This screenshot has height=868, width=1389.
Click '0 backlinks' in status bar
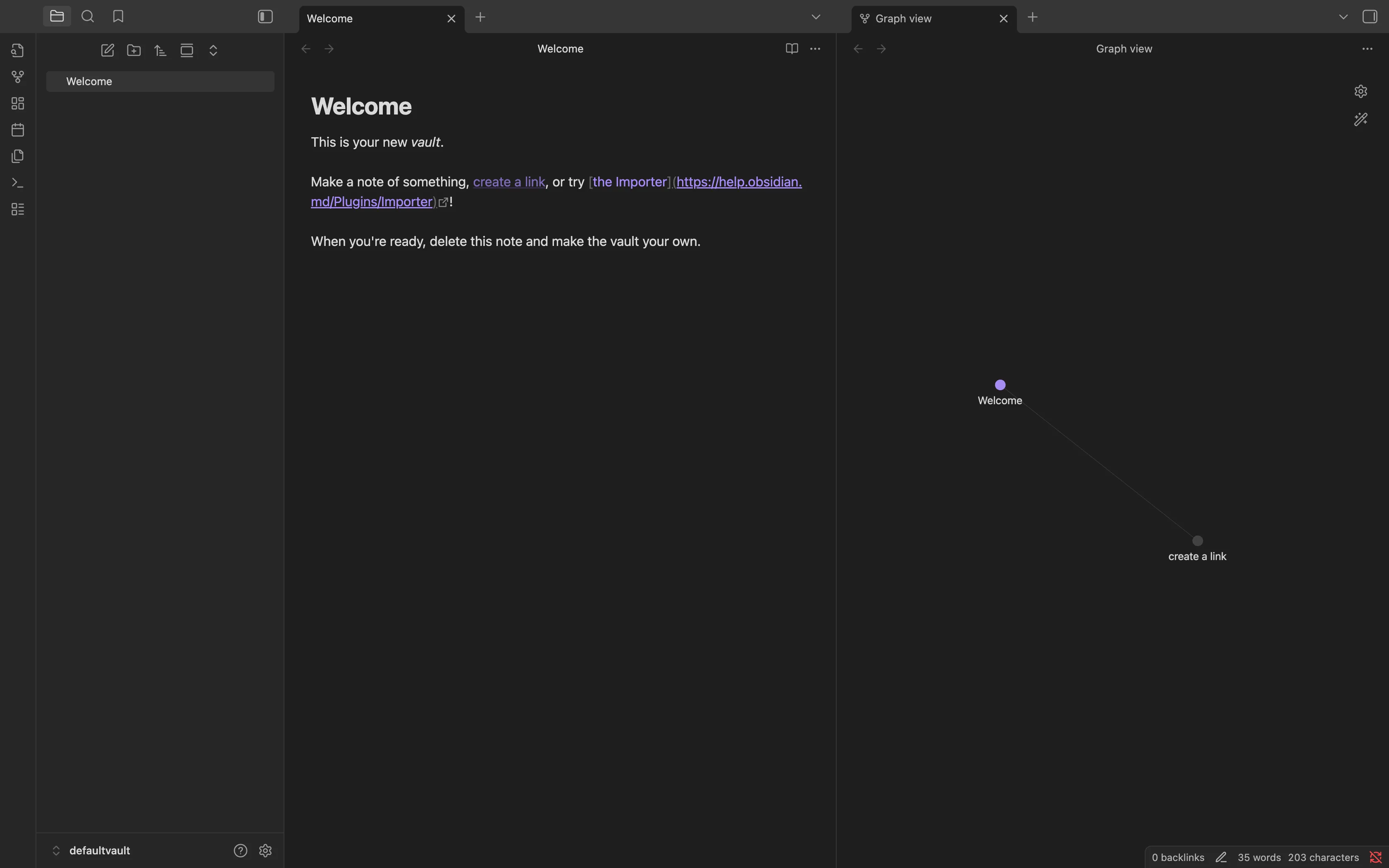pyautogui.click(x=1178, y=857)
